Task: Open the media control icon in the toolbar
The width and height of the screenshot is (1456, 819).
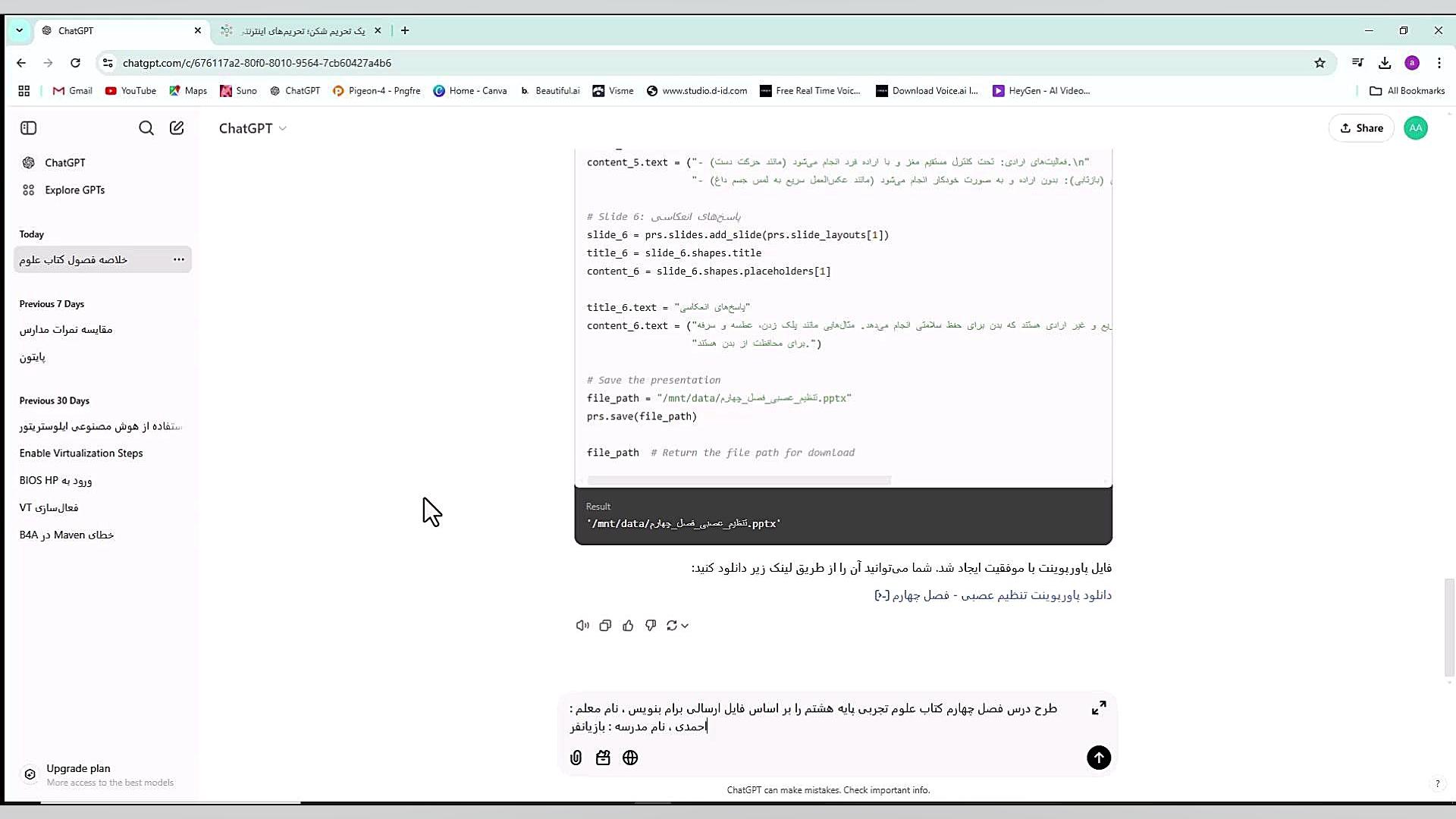Action: click(1357, 63)
